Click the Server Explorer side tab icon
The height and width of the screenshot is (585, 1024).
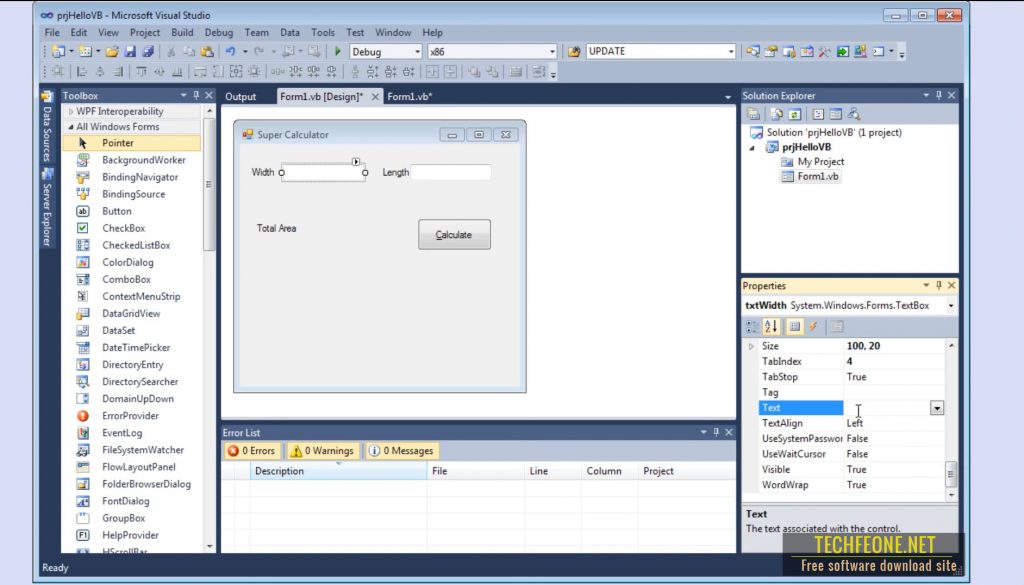click(x=47, y=174)
